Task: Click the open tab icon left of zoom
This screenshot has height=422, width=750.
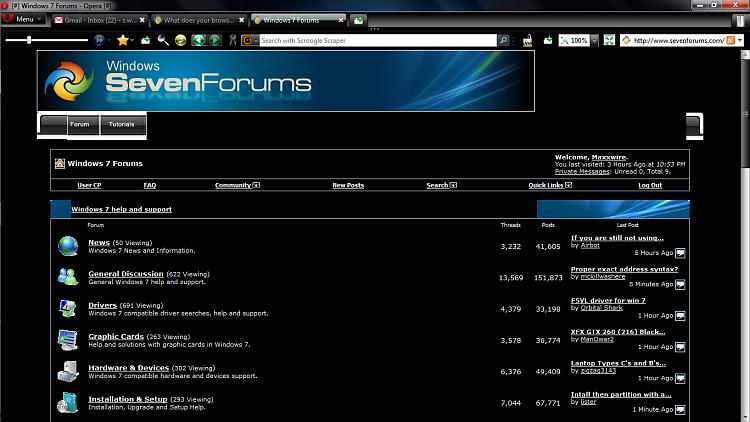Action: click(548, 41)
